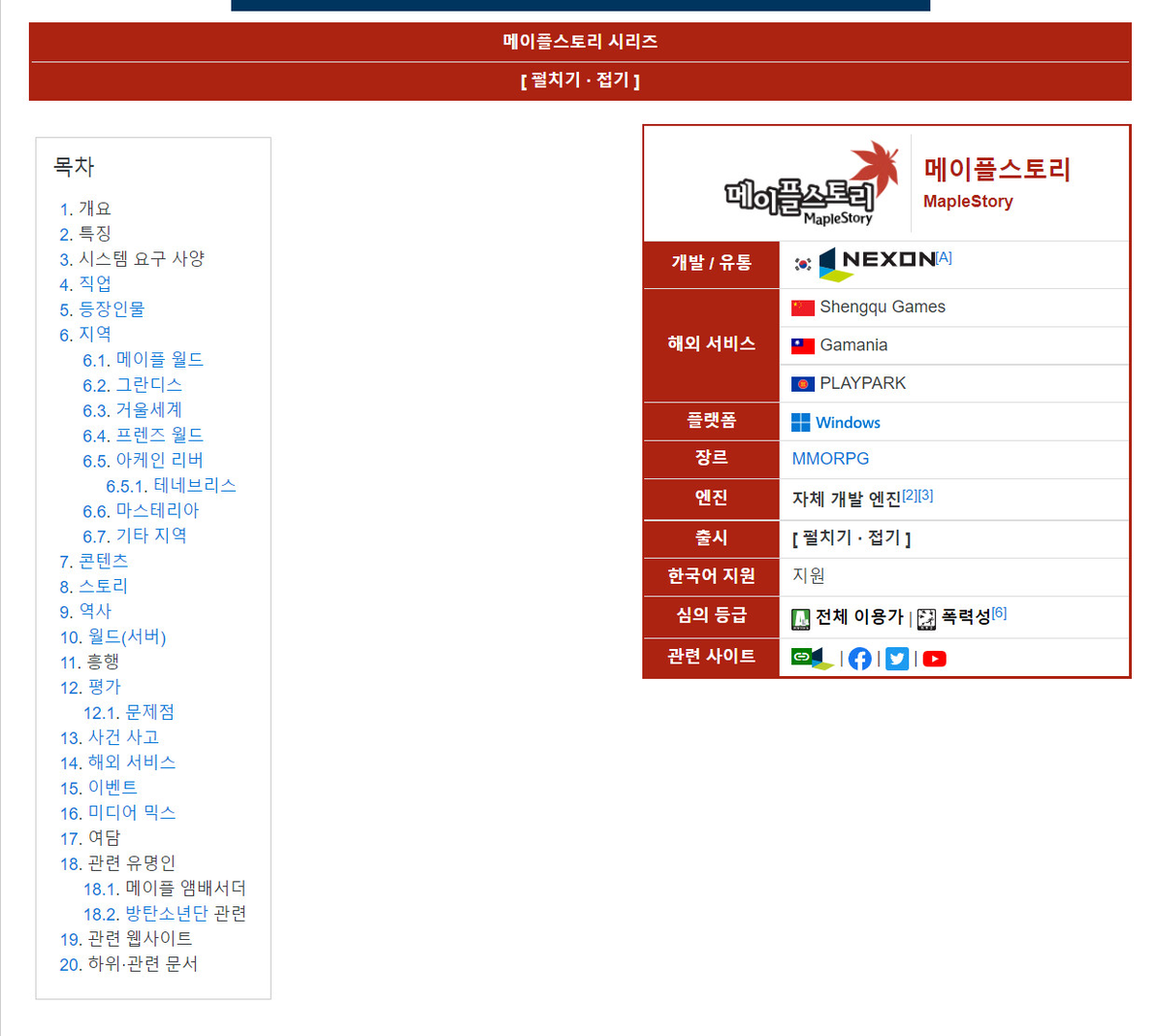Image resolution: width=1156 pixels, height=1036 pixels.
Task: Go to subsection 6.5. 아케인 리버
Action: pos(143,460)
